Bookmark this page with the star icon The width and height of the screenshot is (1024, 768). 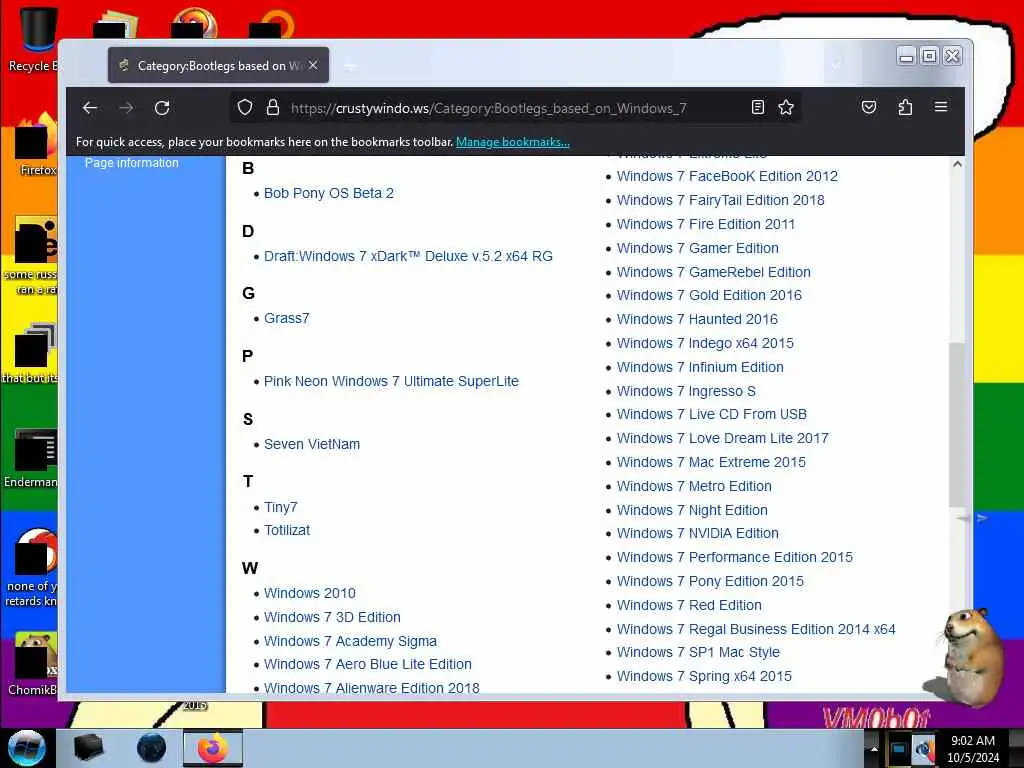(786, 107)
